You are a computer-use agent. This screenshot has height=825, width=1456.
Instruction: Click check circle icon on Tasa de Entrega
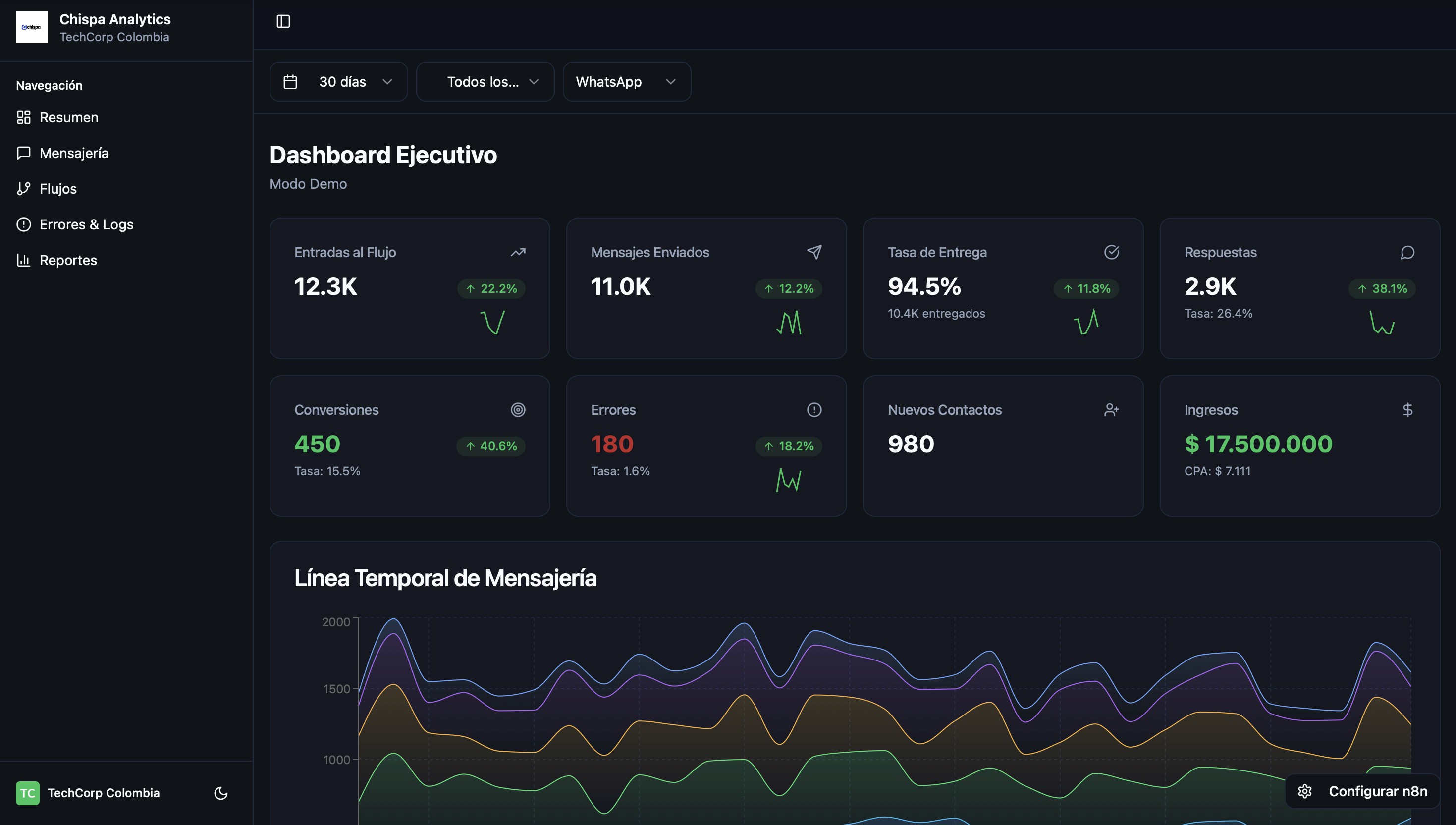(1111, 252)
